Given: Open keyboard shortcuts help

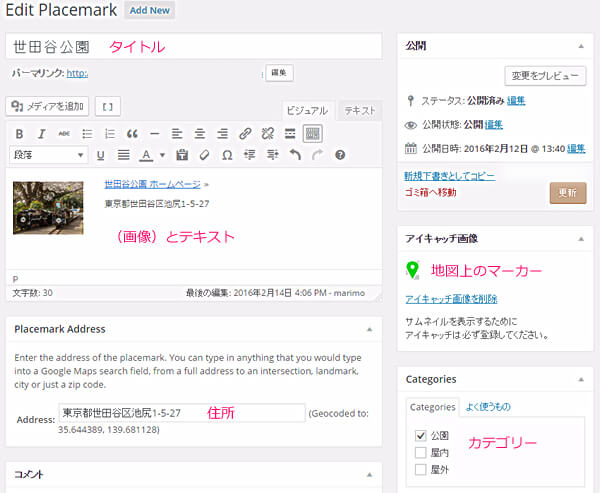Looking at the screenshot, I should click(340, 155).
